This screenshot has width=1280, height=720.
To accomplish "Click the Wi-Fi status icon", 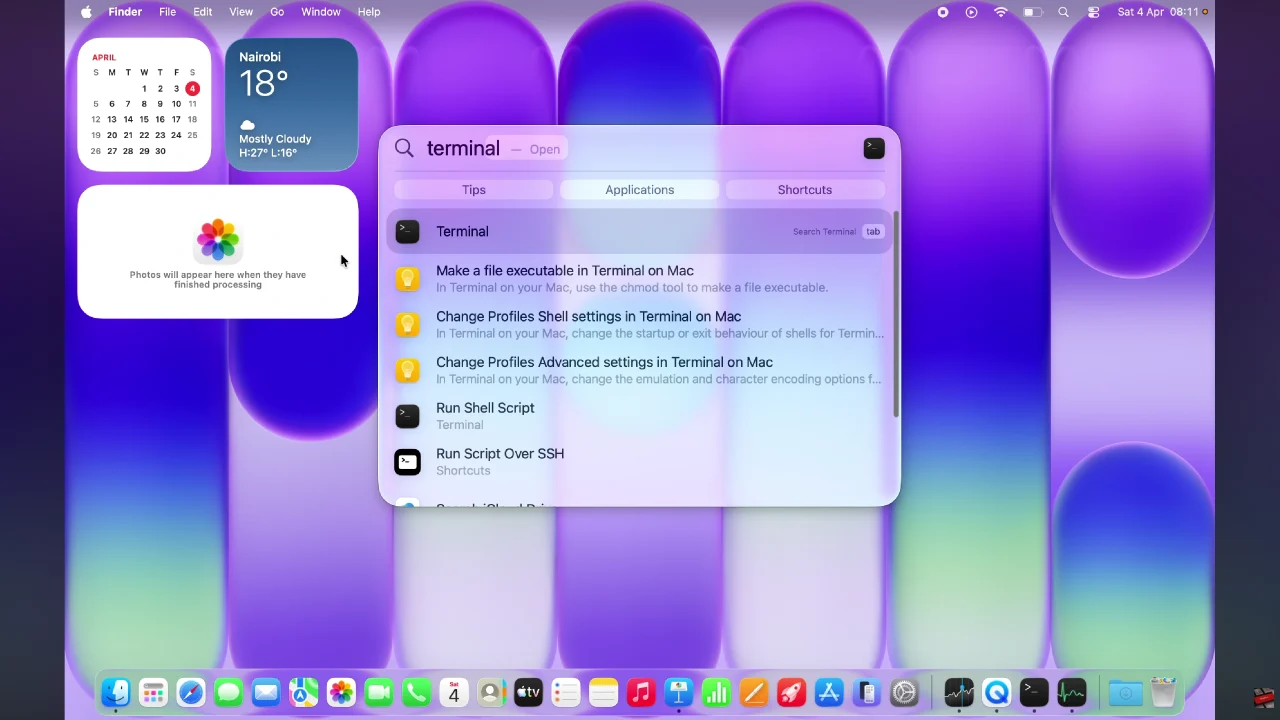I will coord(1001,12).
